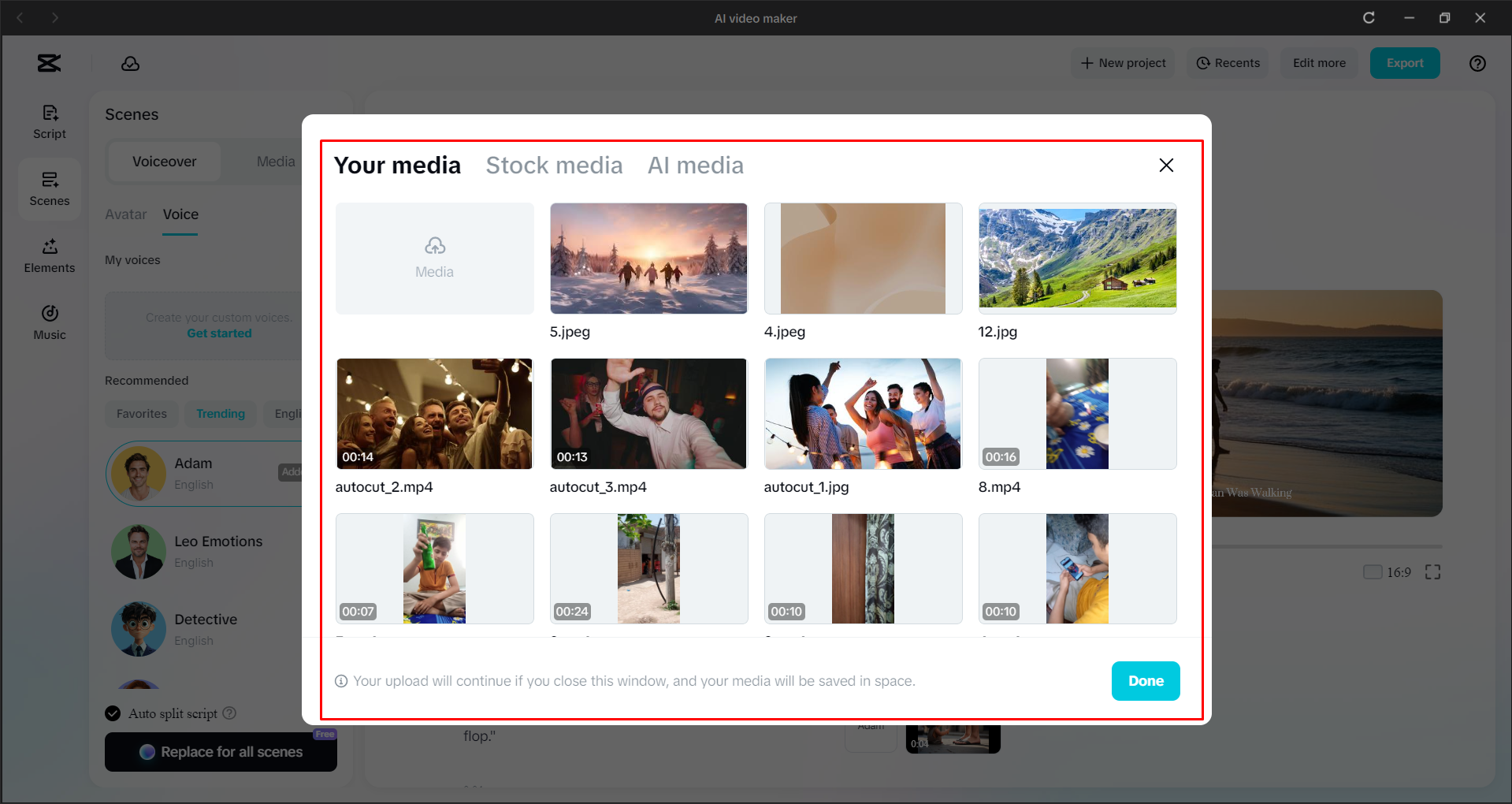Click the upload Media cloud tile

[x=435, y=259]
